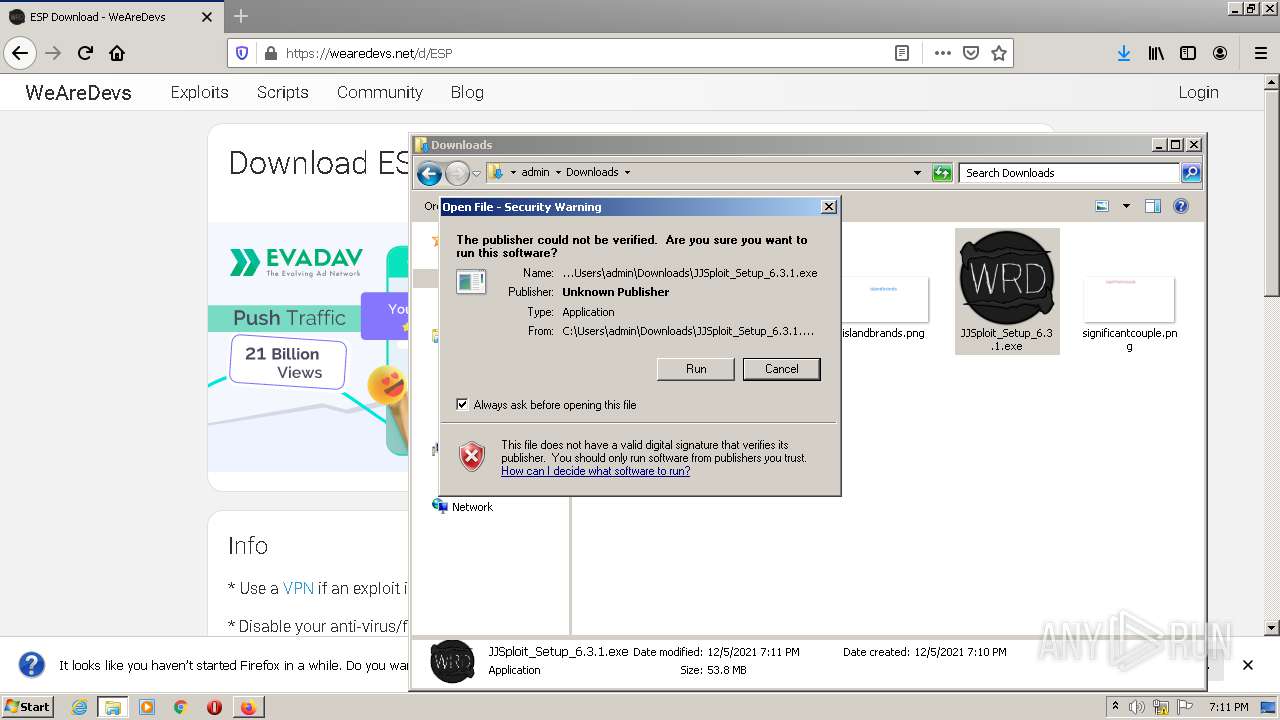The width and height of the screenshot is (1280, 720).
Task: Open the Windows Start button
Action: pos(27,707)
